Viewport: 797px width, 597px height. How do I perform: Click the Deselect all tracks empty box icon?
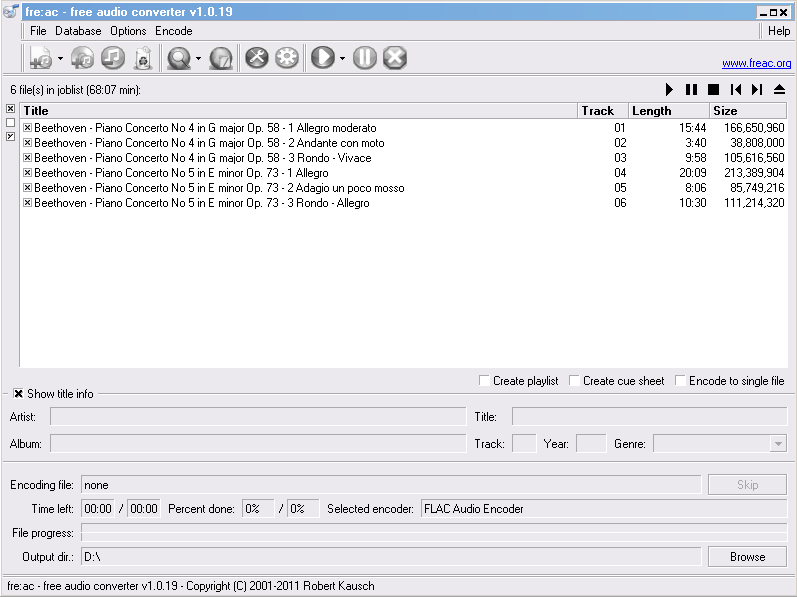tap(10, 122)
